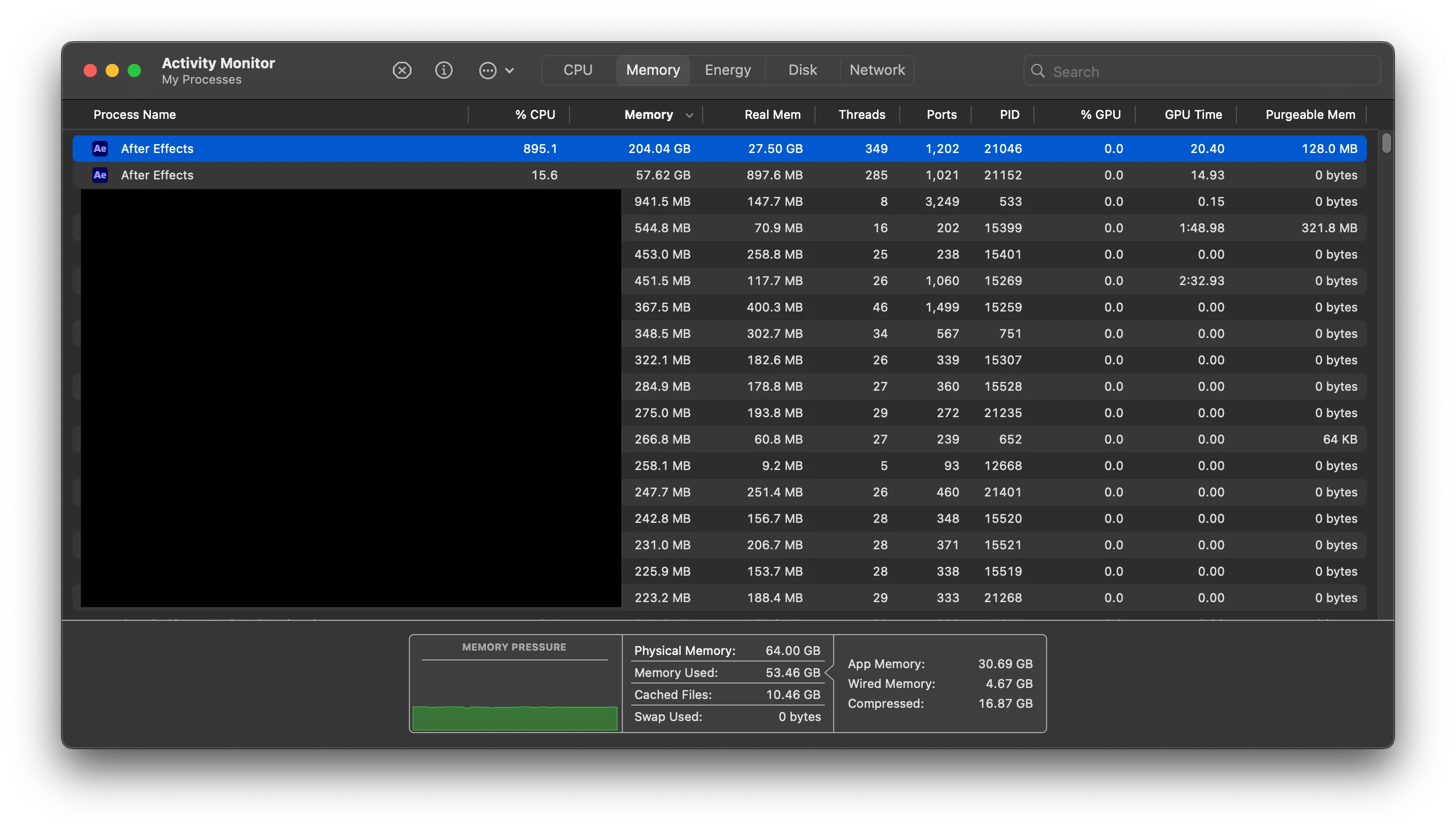Sort by the Purgeable Mem column header
Image resolution: width=1456 pixels, height=830 pixels.
pyautogui.click(x=1310, y=114)
